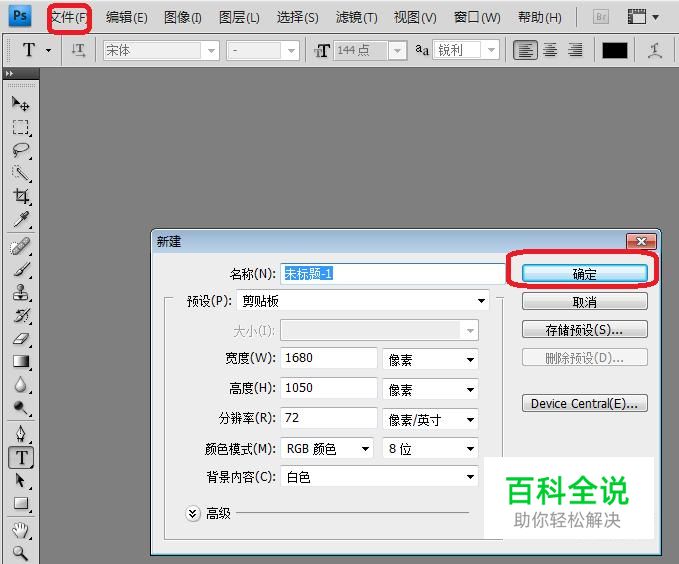Open the 图像(I) menu
This screenshot has width=679, height=564.
183,18
